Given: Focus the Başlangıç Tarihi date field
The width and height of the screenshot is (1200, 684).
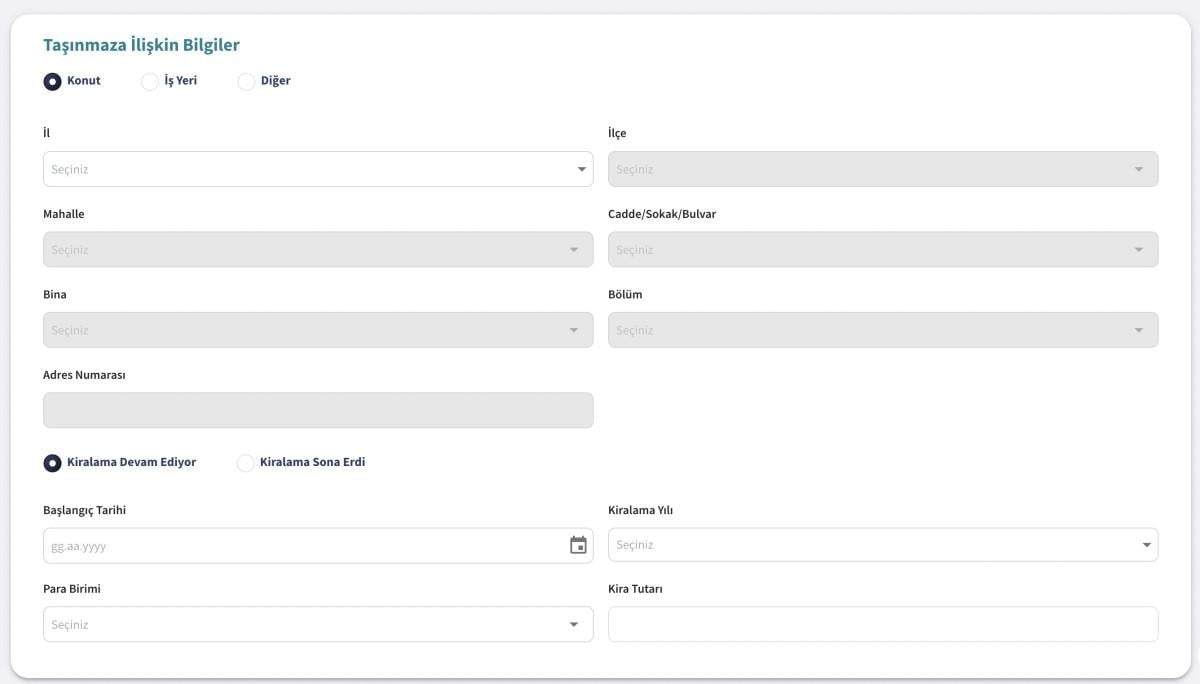Looking at the screenshot, I should [x=300, y=546].
